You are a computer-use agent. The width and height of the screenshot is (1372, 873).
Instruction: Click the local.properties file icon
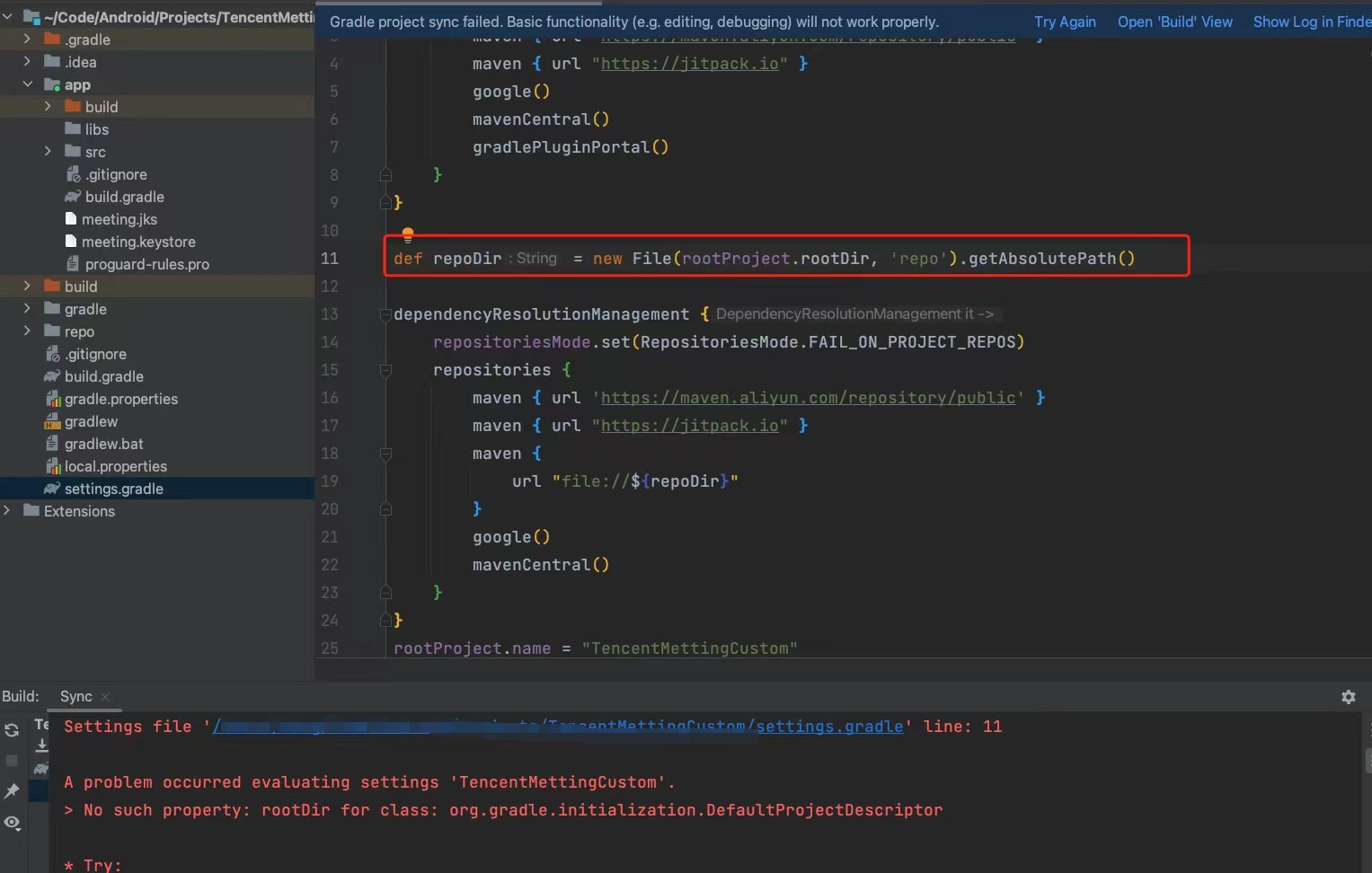coord(52,466)
